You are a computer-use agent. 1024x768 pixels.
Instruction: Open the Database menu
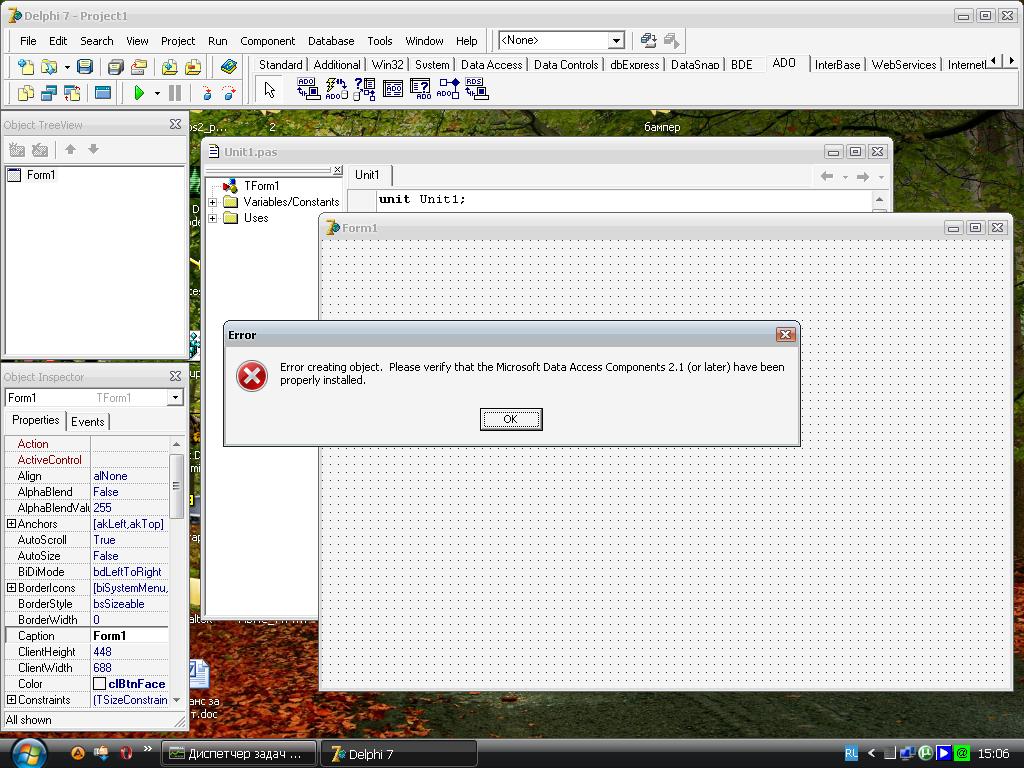331,40
